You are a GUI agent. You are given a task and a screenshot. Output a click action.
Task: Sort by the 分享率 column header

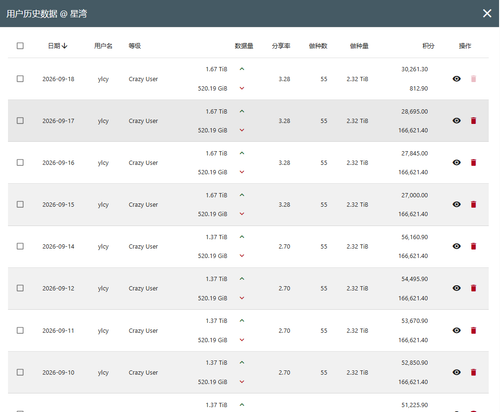[281, 46]
